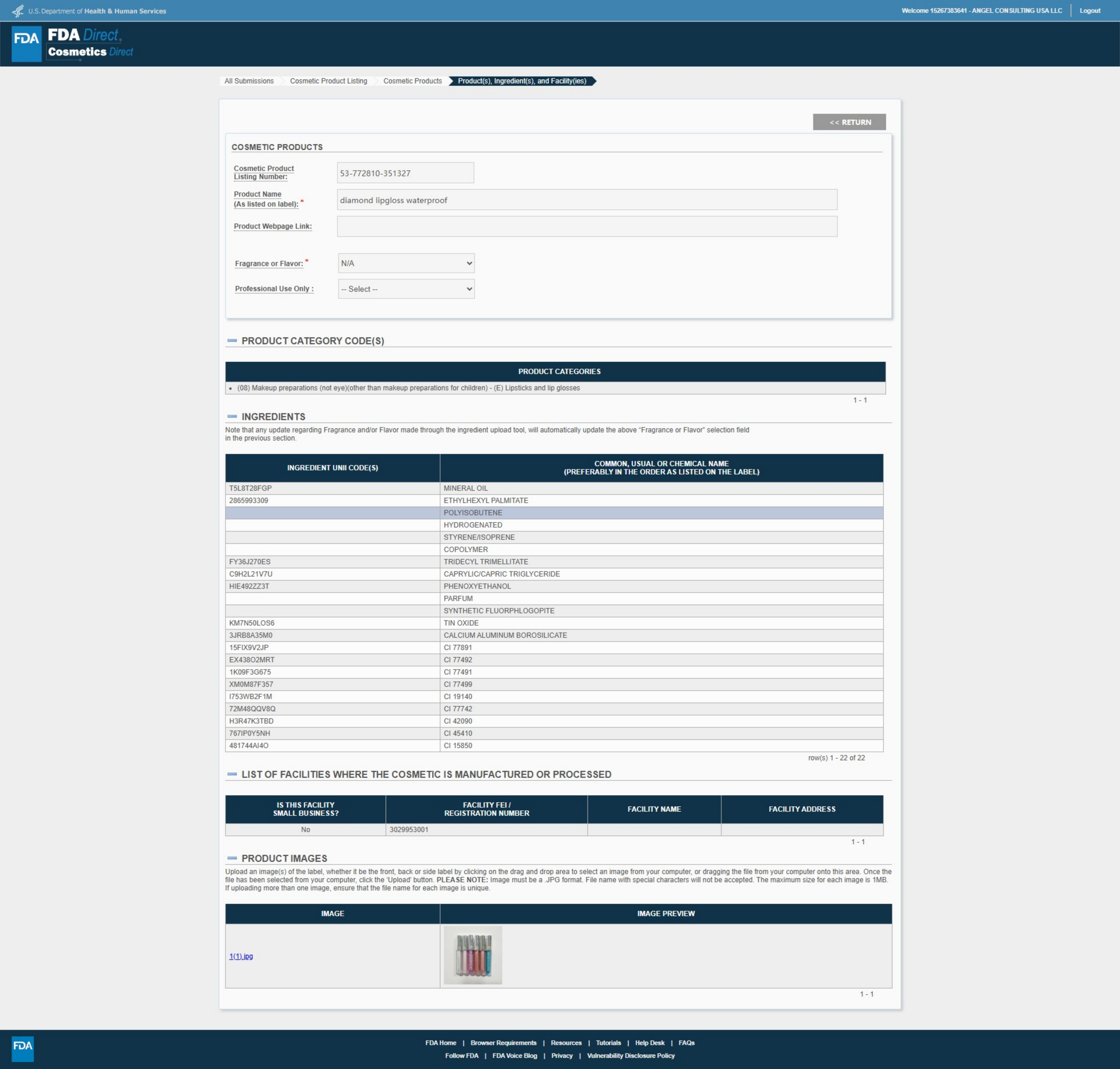Open the Professional Use Only dropdown
The image size is (1120, 1069).
pos(406,289)
